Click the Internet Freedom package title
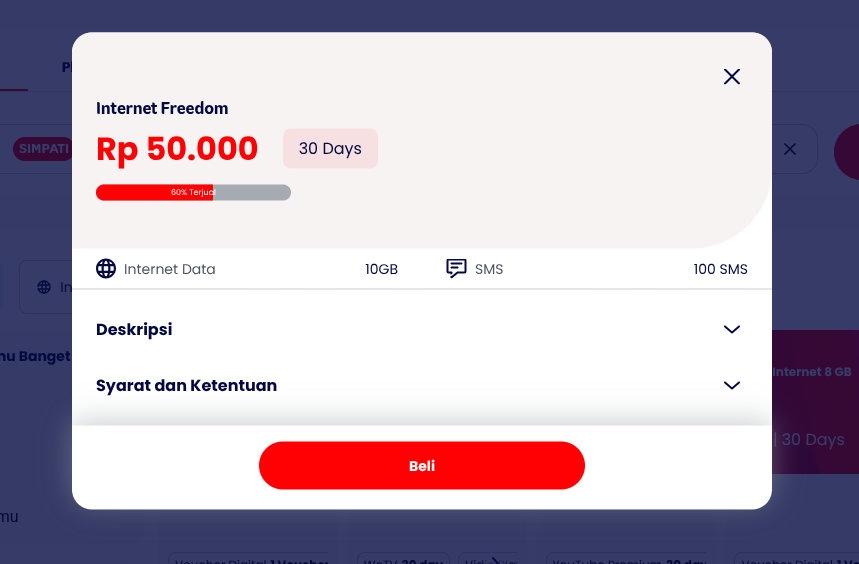The height and width of the screenshot is (564, 859). (x=162, y=108)
